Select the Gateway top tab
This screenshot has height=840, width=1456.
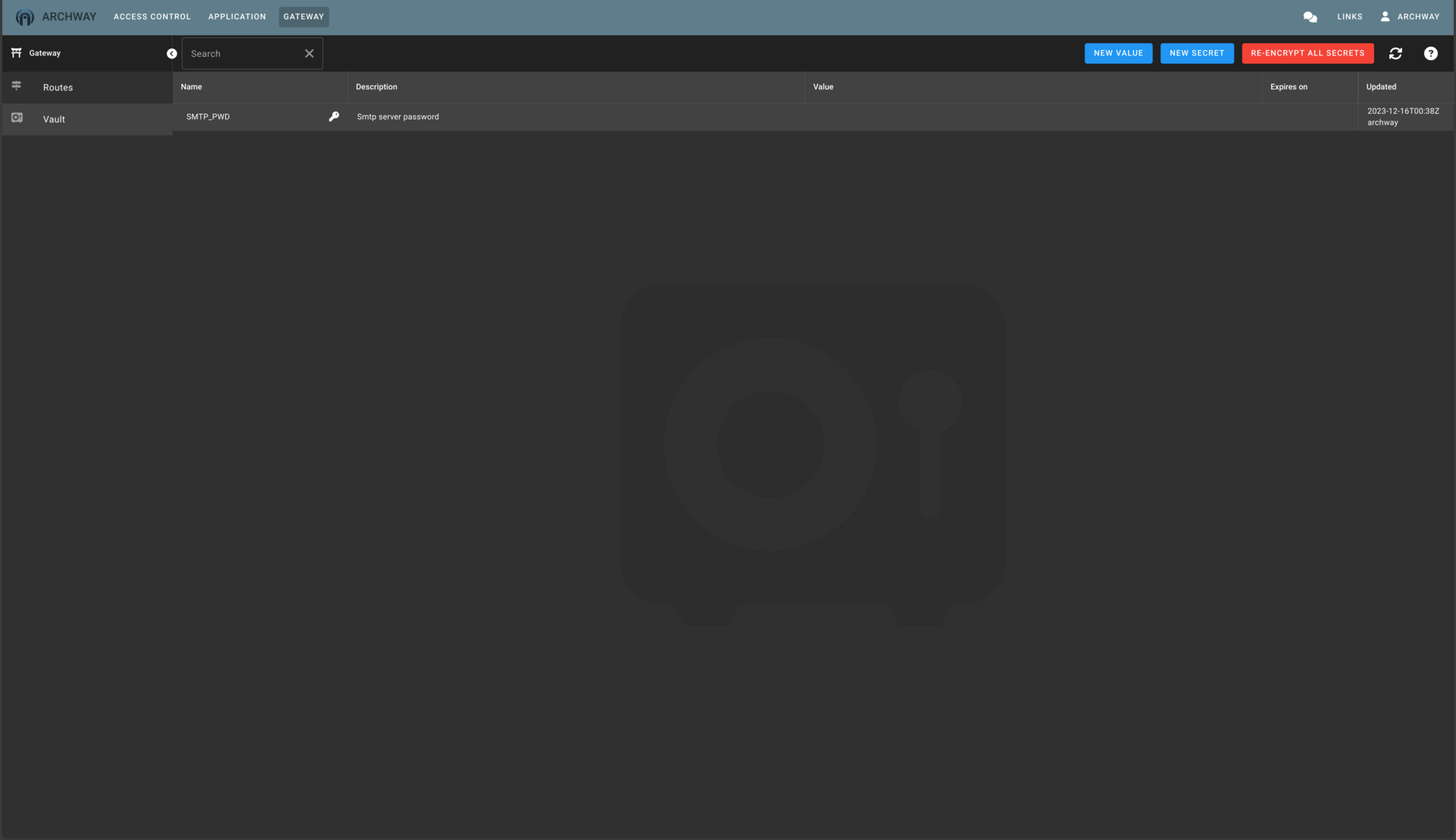303,17
